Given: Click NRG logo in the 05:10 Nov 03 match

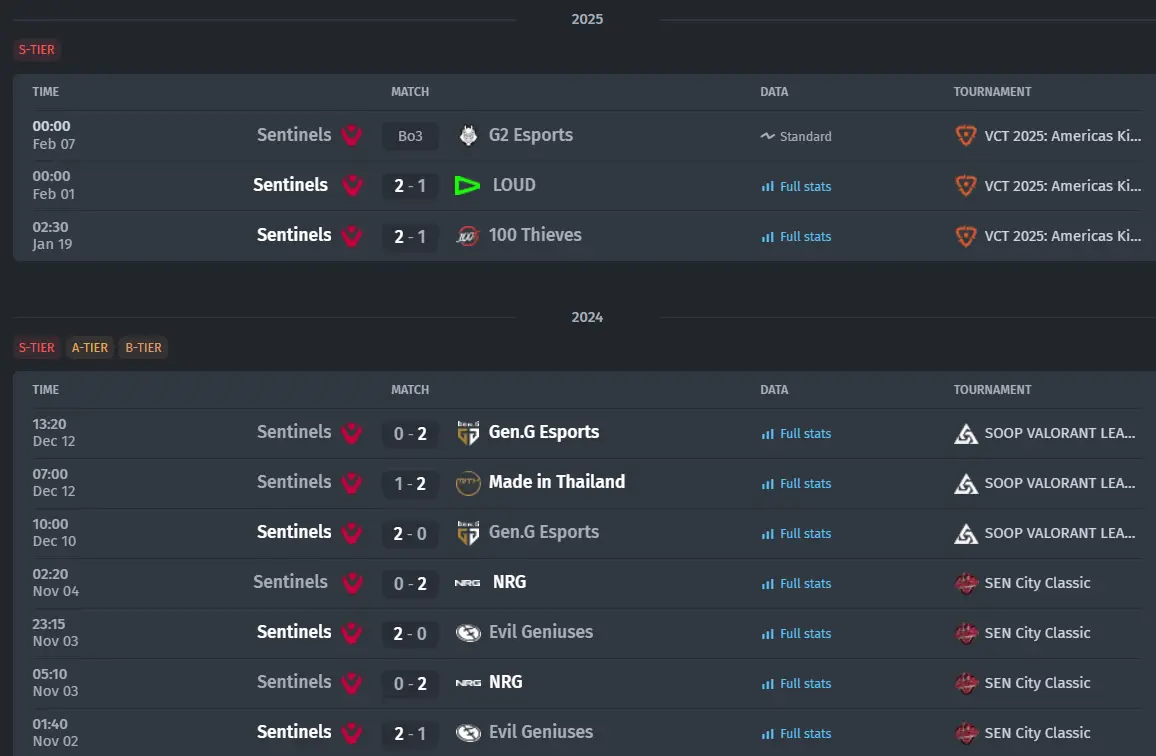Looking at the screenshot, I should click(468, 683).
